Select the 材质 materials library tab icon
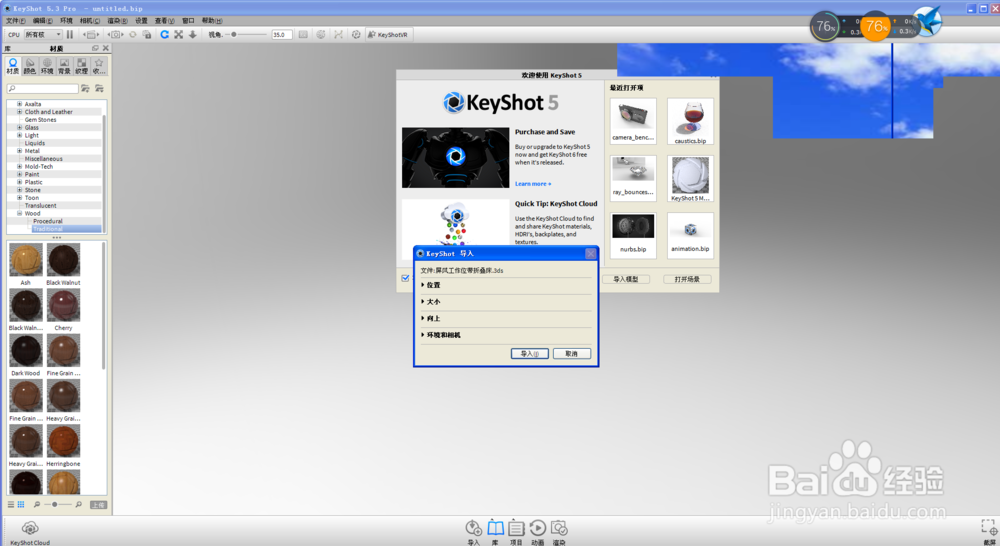The image size is (1000, 546). pyautogui.click(x=13, y=66)
